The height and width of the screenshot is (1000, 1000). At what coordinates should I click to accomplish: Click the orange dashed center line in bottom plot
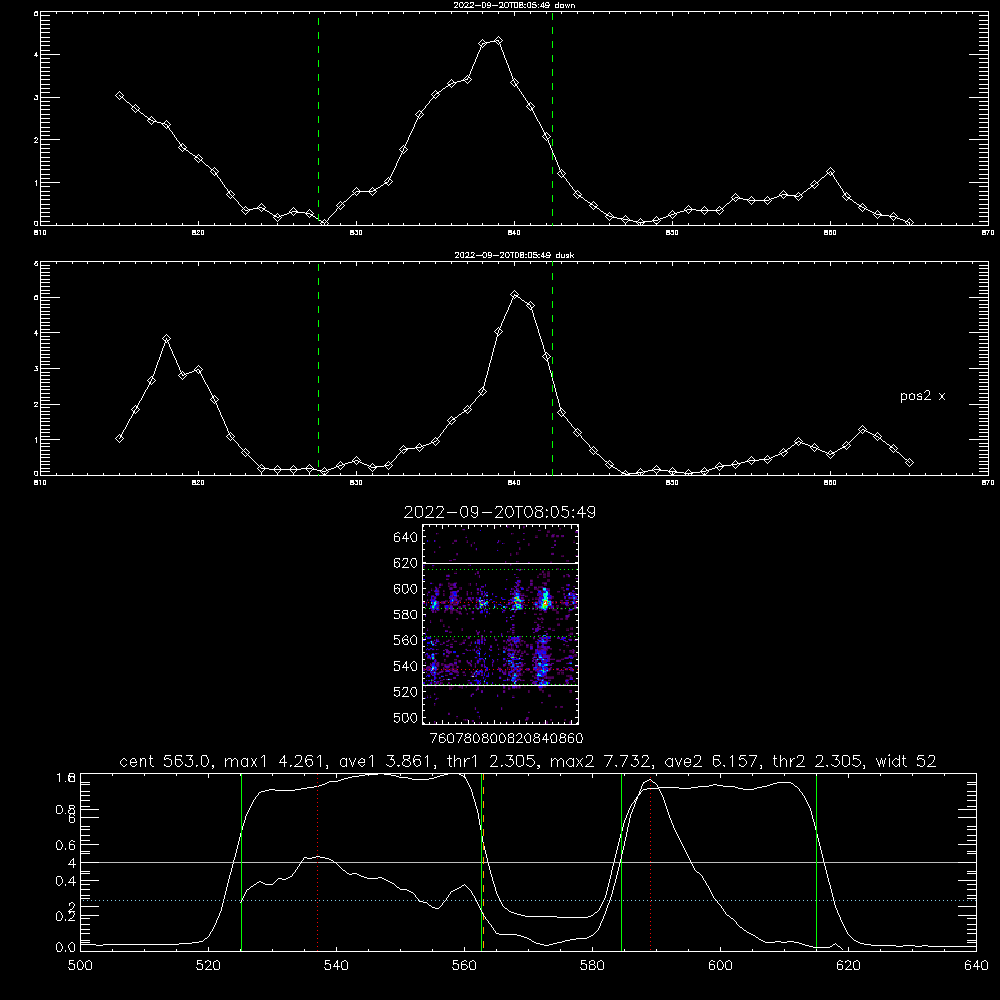coord(483,862)
